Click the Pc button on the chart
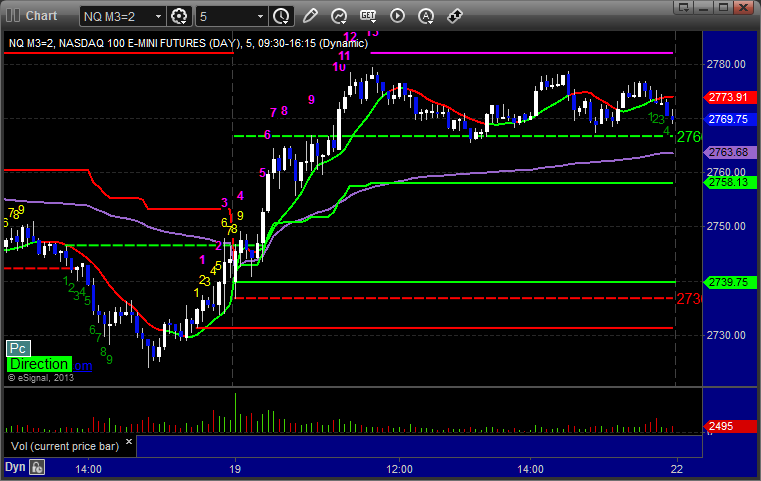The image size is (761, 481). click(x=18, y=348)
